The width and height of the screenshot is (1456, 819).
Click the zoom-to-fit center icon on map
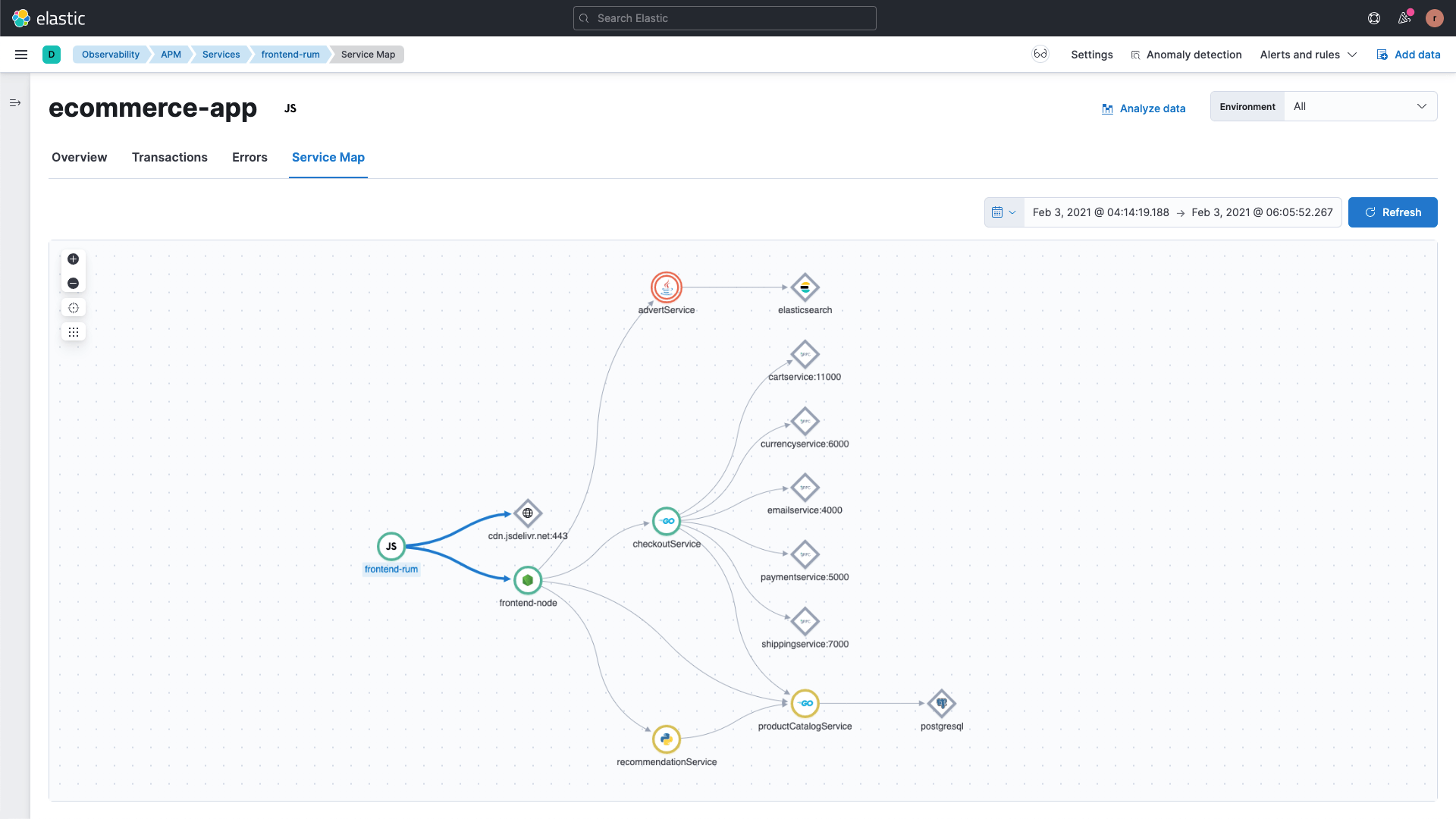pyautogui.click(x=72, y=307)
